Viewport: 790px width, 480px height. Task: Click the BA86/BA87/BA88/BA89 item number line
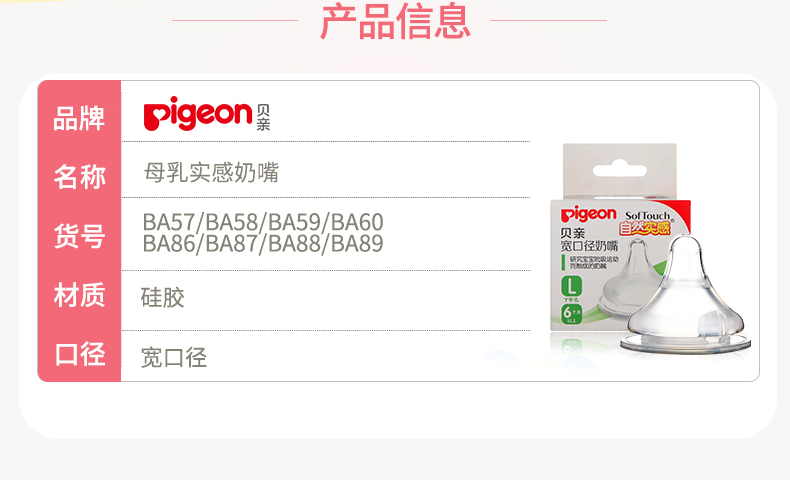(x=263, y=244)
